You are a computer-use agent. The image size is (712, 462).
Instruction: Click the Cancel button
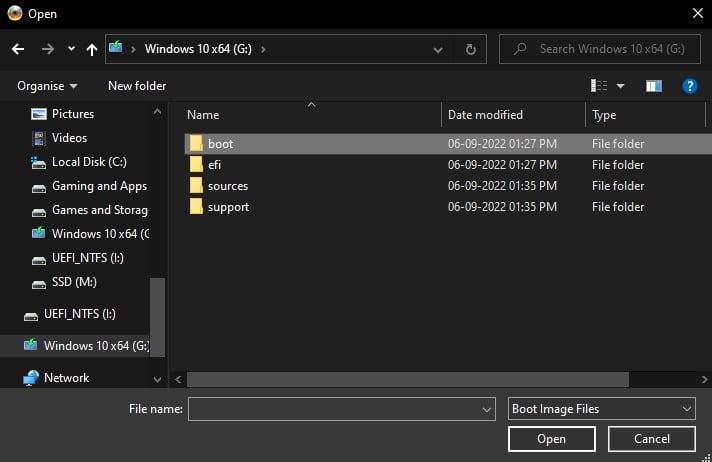pos(652,439)
